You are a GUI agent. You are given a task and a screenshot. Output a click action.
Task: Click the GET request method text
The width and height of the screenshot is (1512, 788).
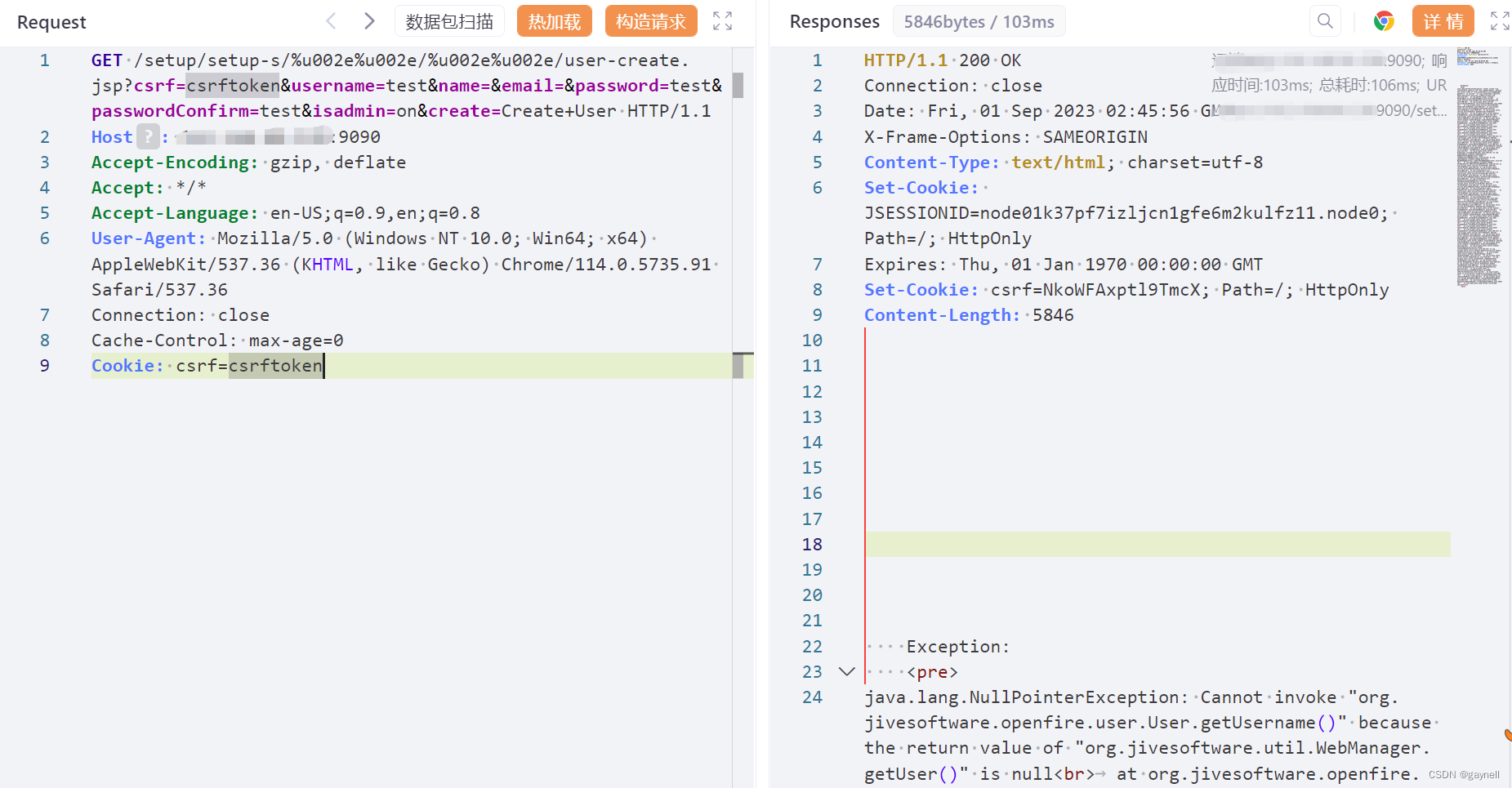[107, 60]
